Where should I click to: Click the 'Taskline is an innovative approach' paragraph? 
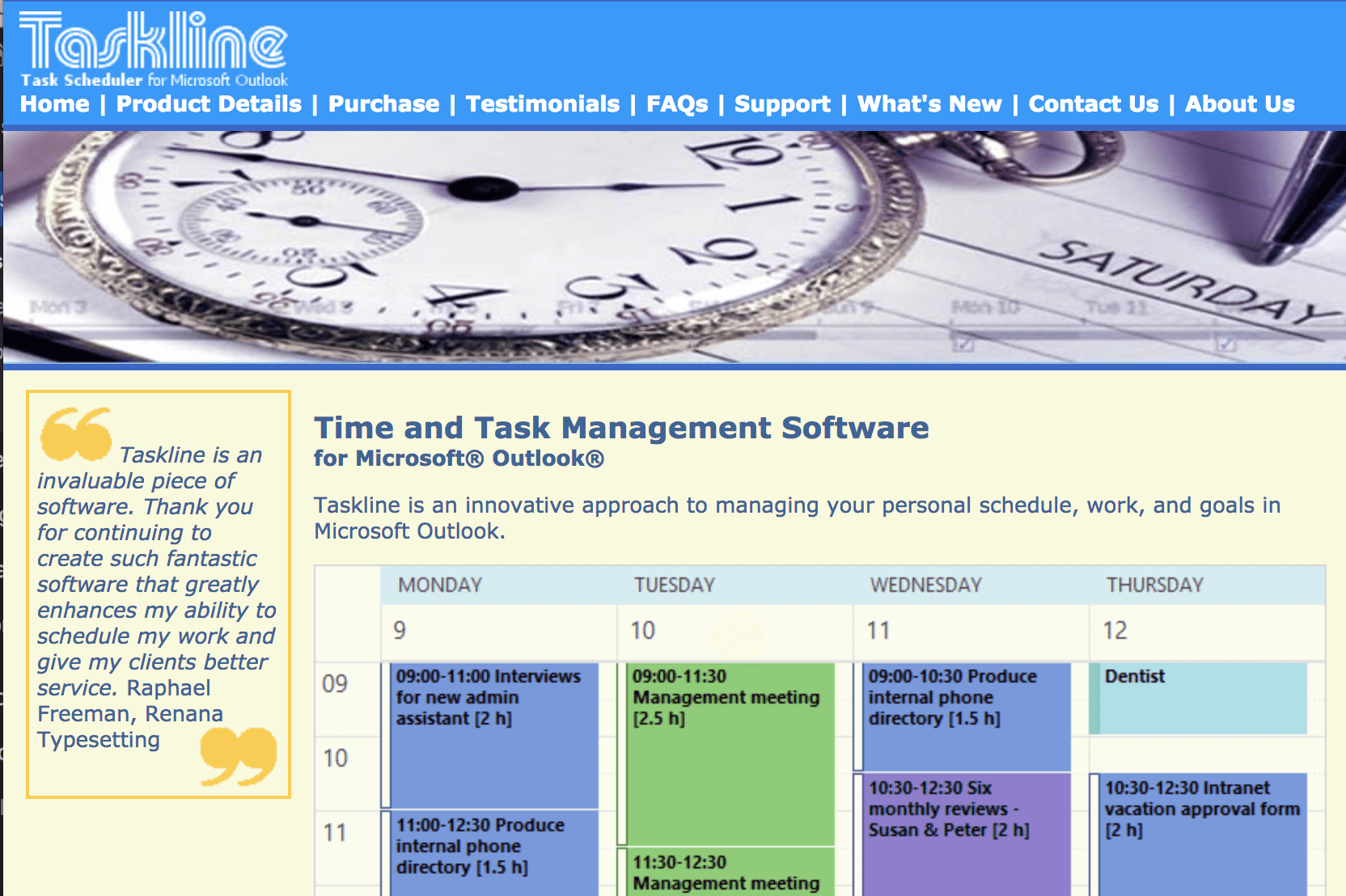[x=798, y=518]
